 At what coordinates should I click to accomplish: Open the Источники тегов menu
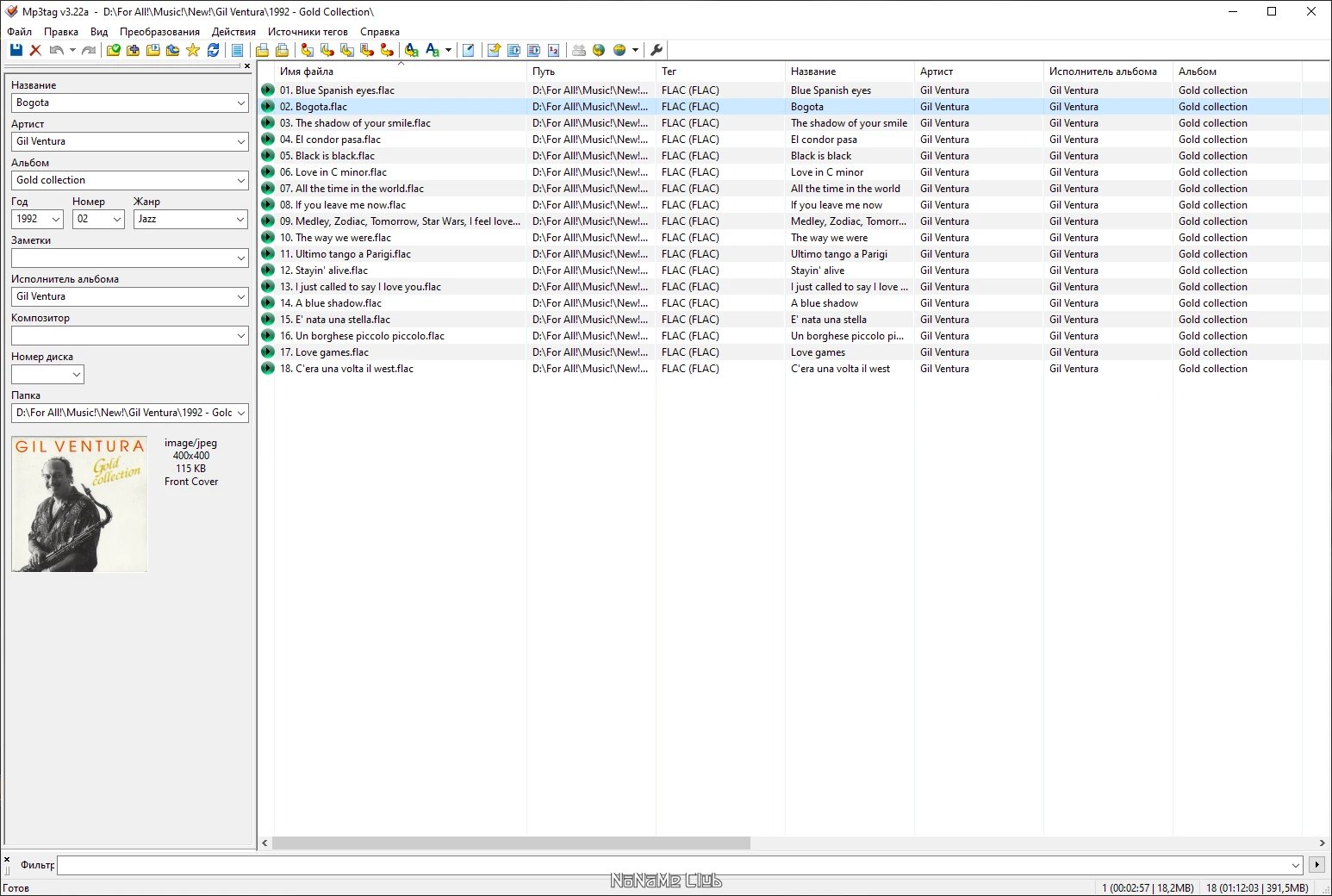pos(308,31)
